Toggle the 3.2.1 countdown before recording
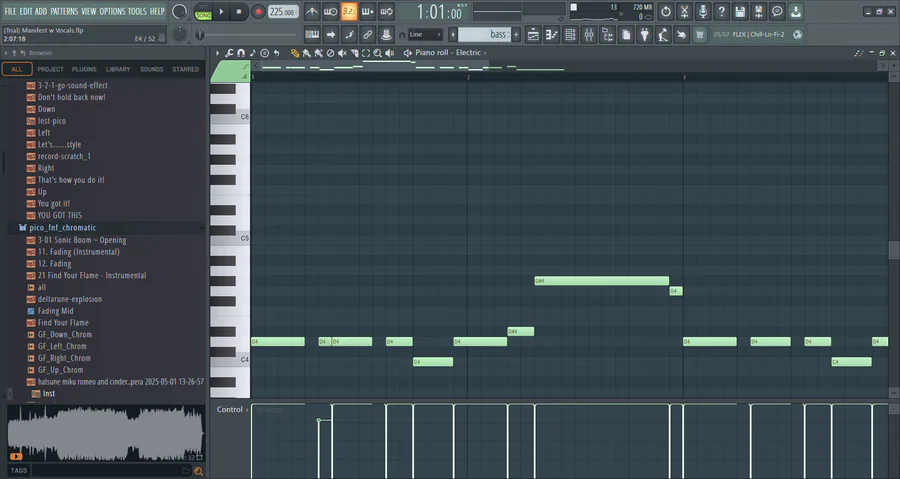Screen dimensions: 900x479 349,11
